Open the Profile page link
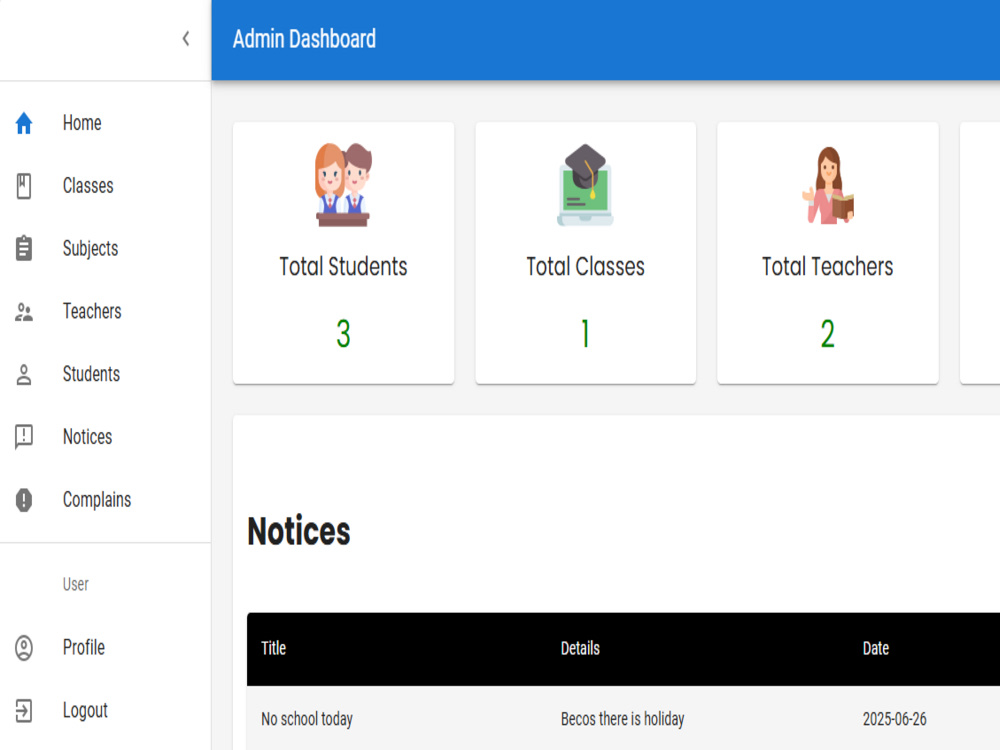The width and height of the screenshot is (1000, 750). [x=105, y=648]
